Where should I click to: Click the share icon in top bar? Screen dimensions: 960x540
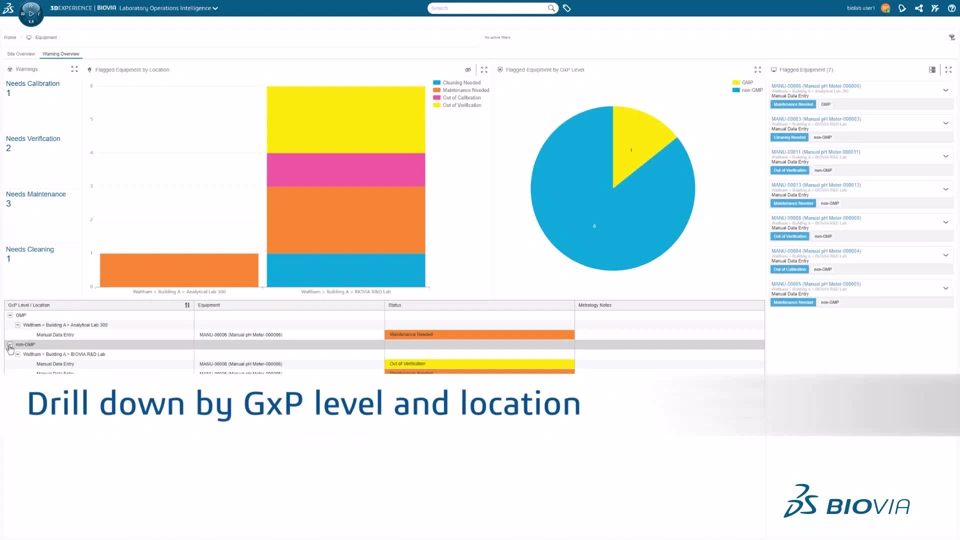tap(918, 8)
